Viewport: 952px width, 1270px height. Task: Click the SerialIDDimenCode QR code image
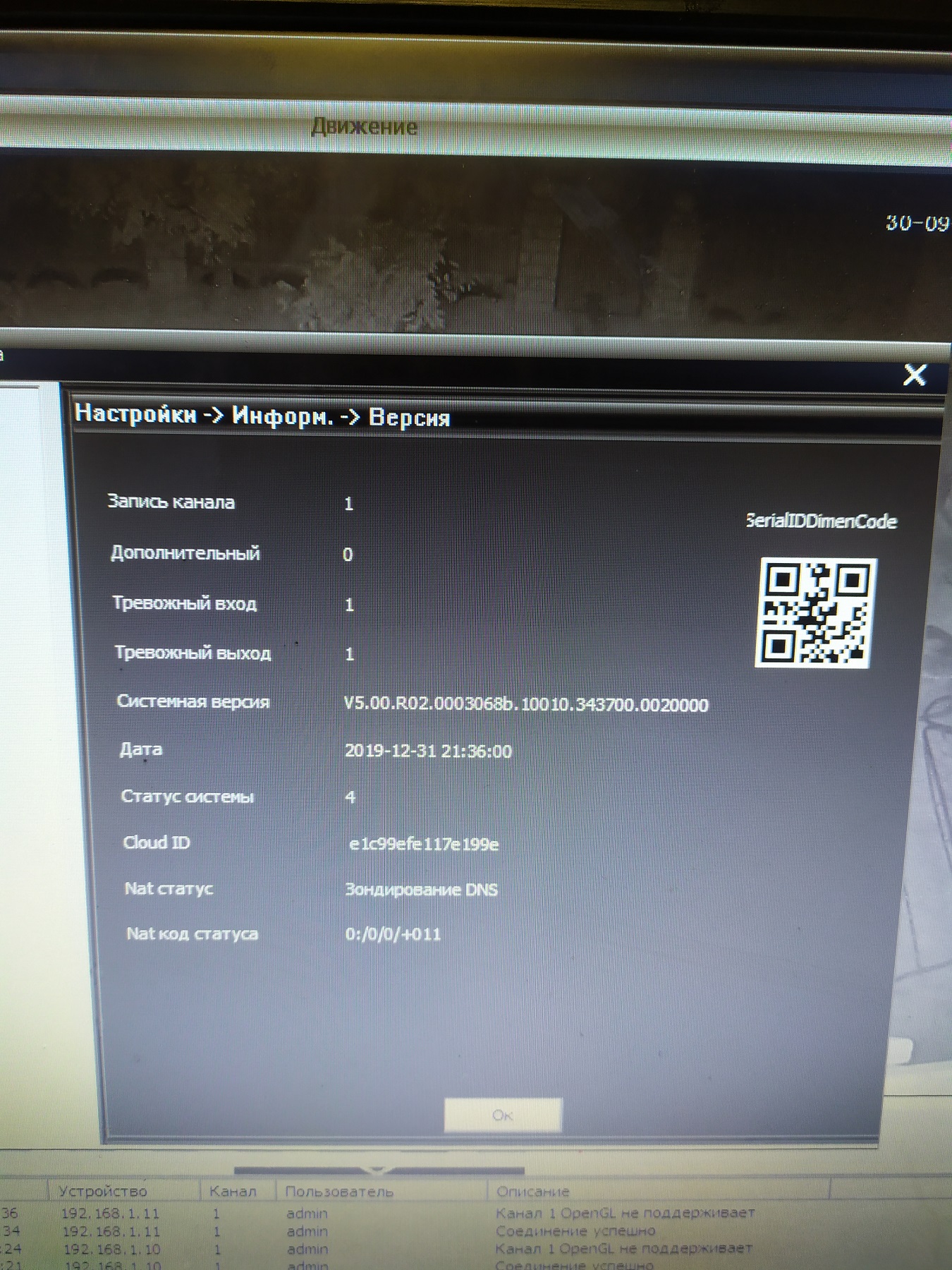[x=814, y=612]
